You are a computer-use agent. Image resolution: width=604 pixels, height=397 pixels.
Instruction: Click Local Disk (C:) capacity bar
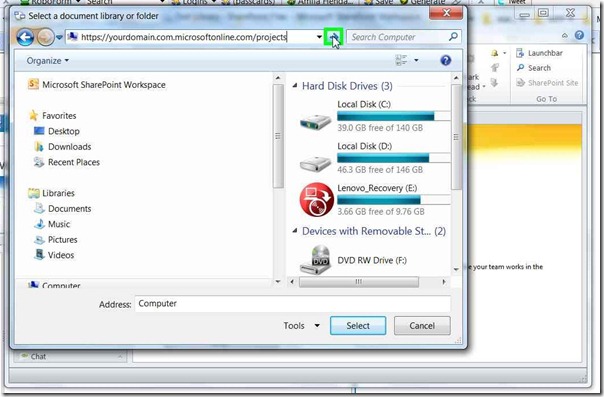[x=393, y=116]
